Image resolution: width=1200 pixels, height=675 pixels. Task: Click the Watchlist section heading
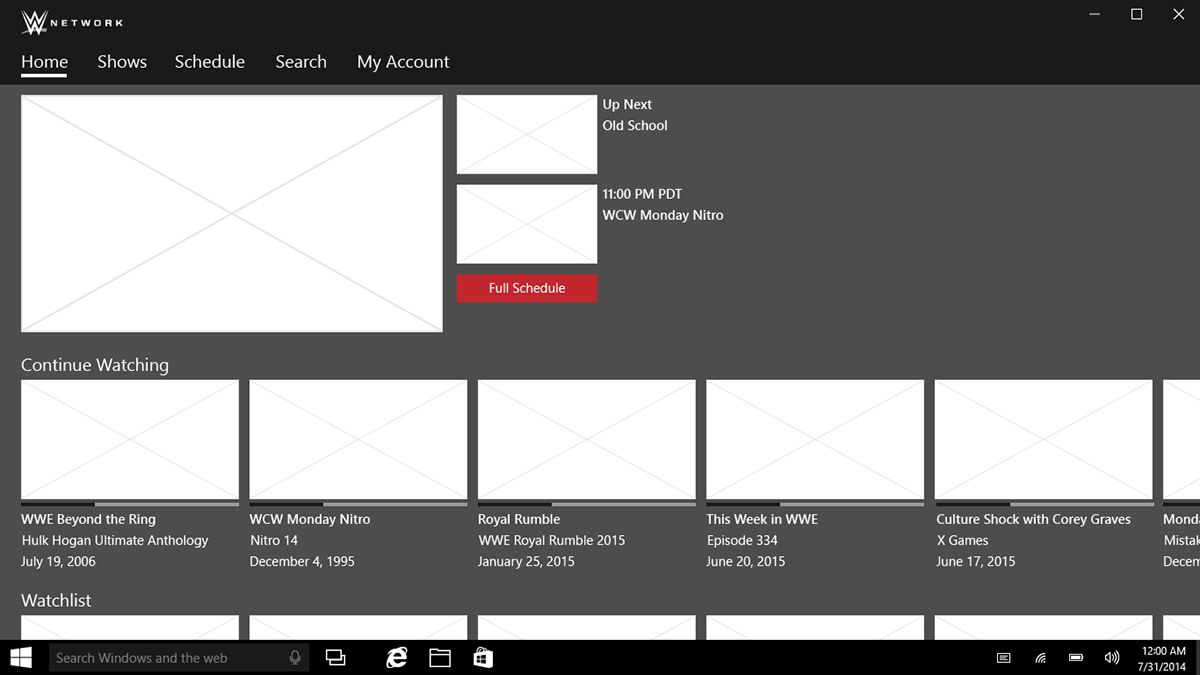(x=56, y=600)
